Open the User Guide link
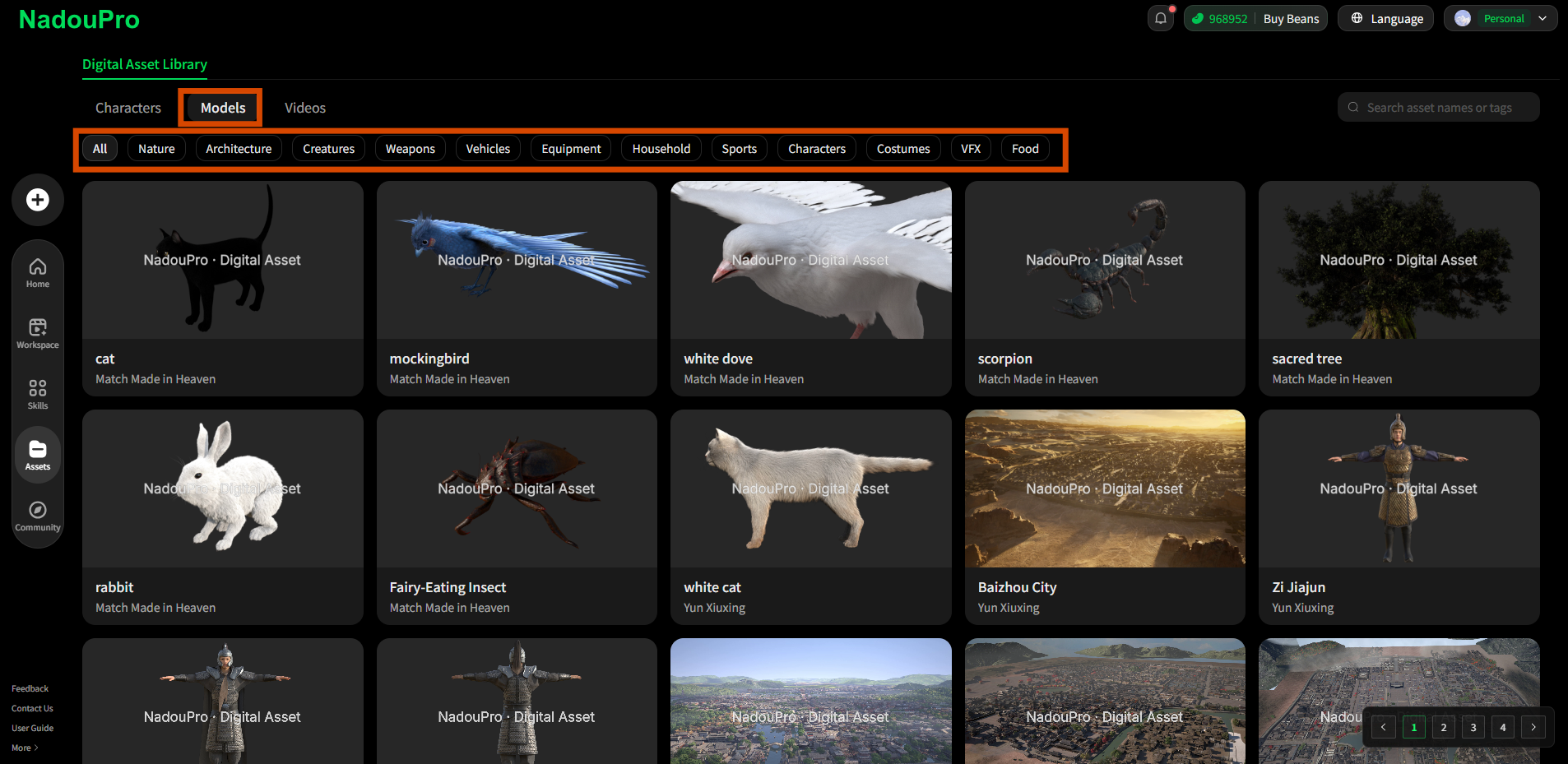 pos(32,728)
